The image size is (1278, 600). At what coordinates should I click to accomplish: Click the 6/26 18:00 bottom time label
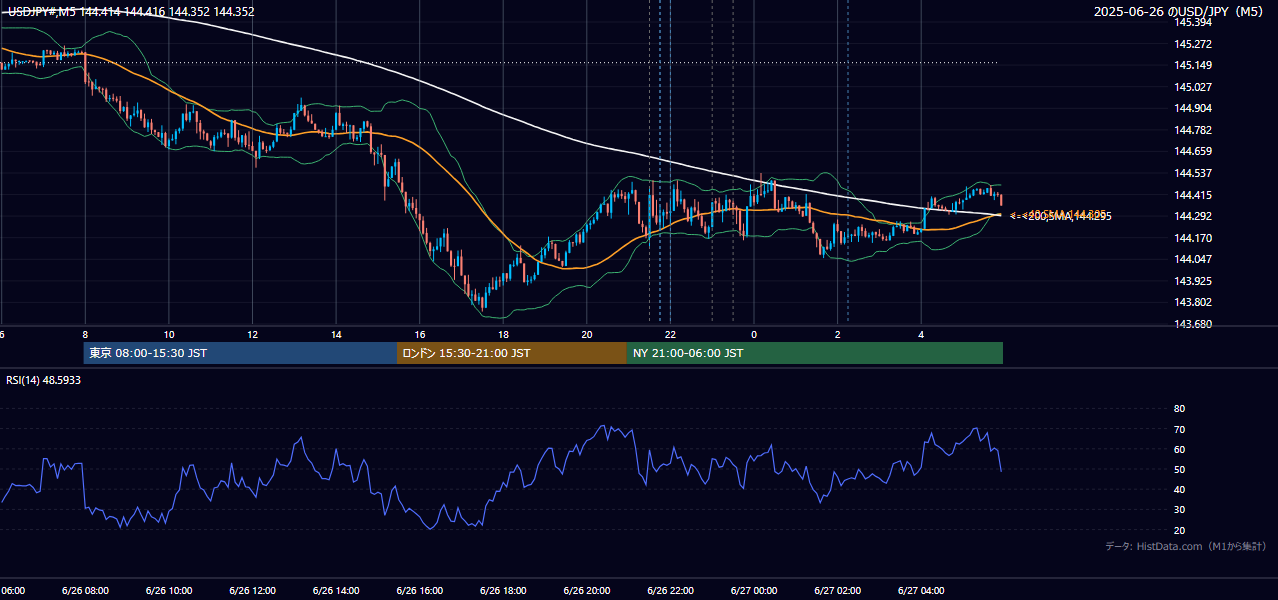point(503,590)
